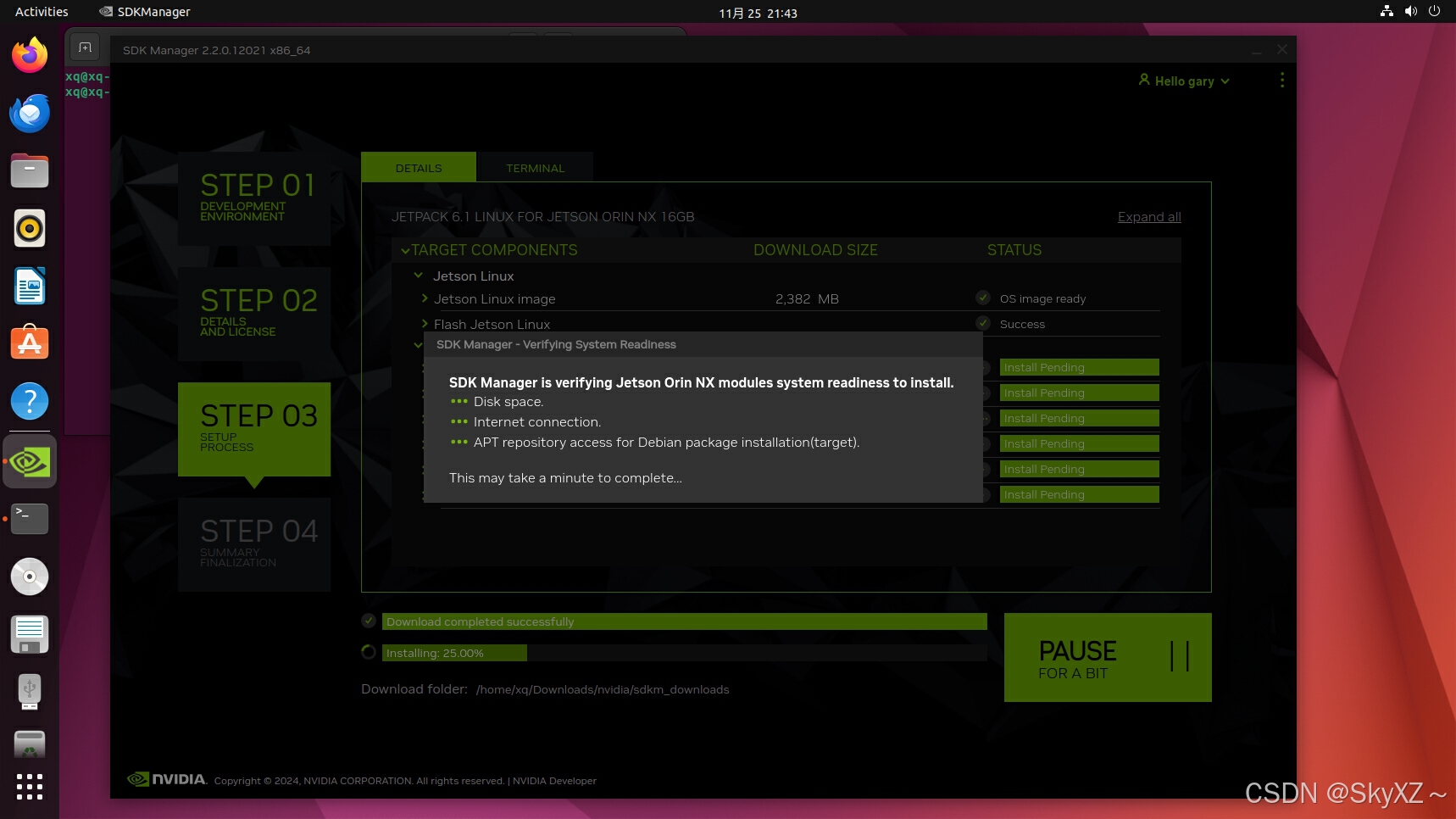Open the network status icon in top bar
Viewport: 1456px width, 819px height.
[1387, 12]
